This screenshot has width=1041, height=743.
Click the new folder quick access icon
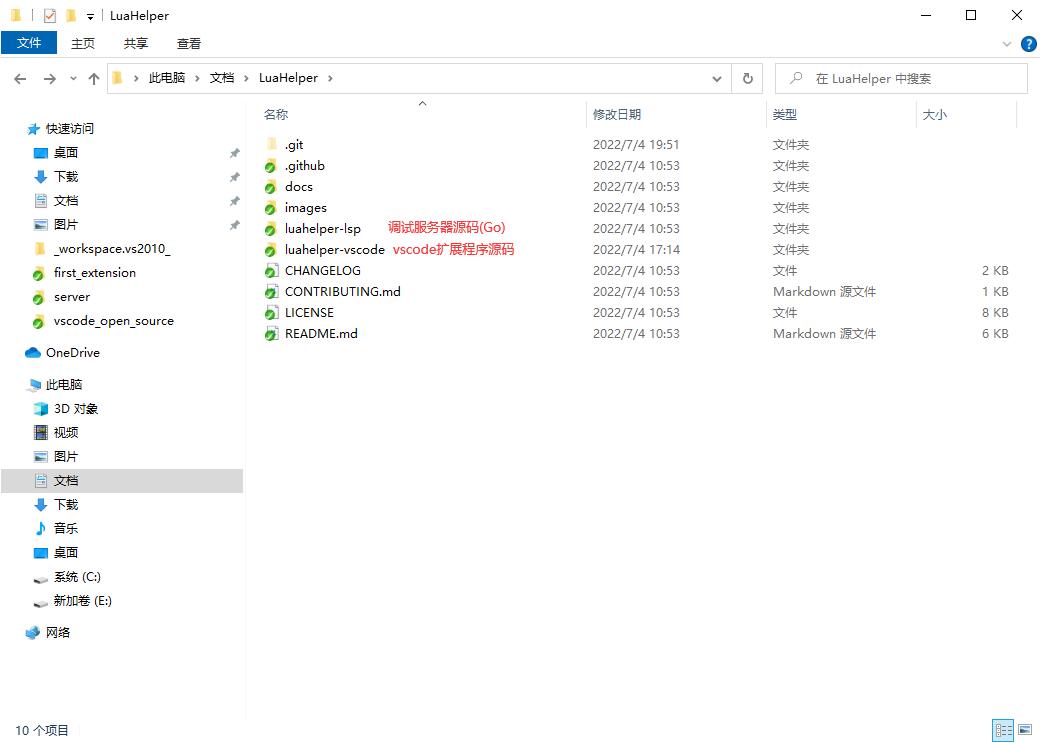[x=71, y=15]
